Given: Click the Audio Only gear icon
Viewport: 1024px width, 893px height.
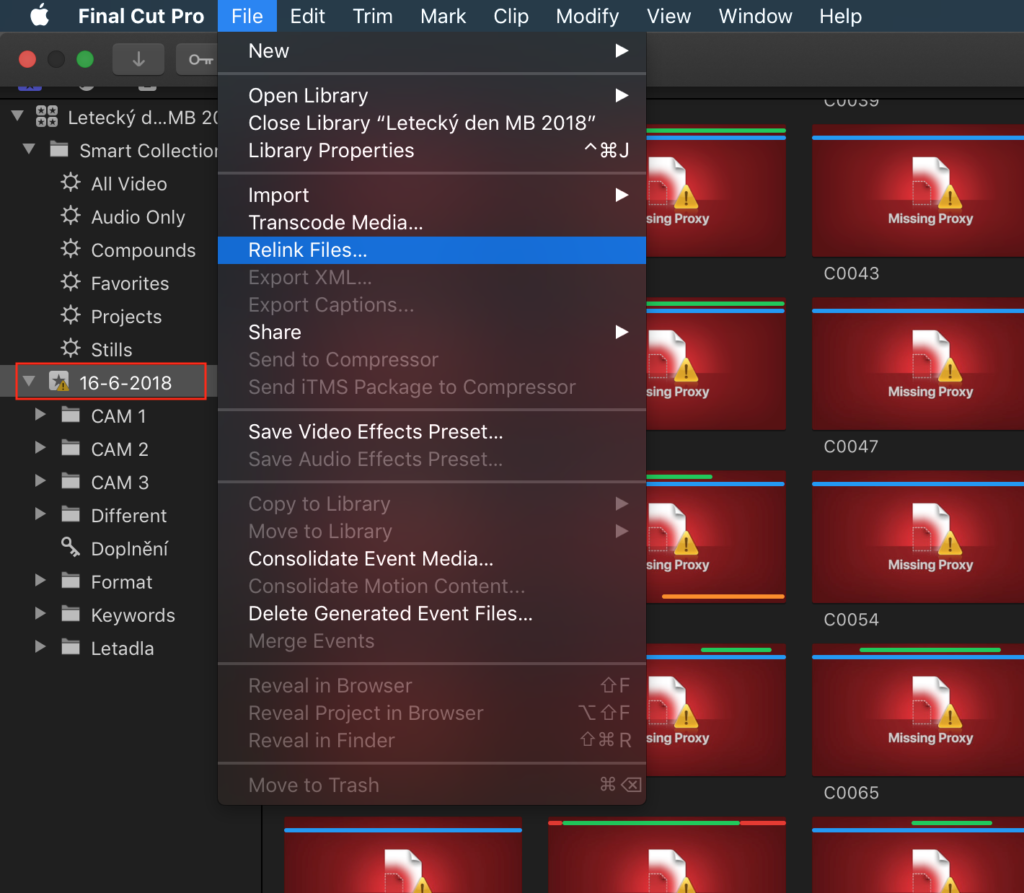Looking at the screenshot, I should pyautogui.click(x=71, y=216).
